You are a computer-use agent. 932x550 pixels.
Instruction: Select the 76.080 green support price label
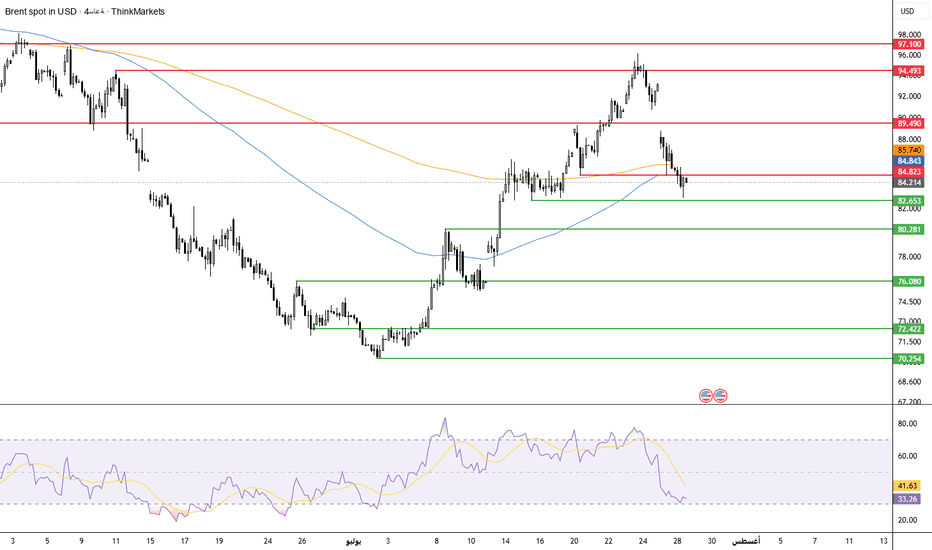[909, 282]
